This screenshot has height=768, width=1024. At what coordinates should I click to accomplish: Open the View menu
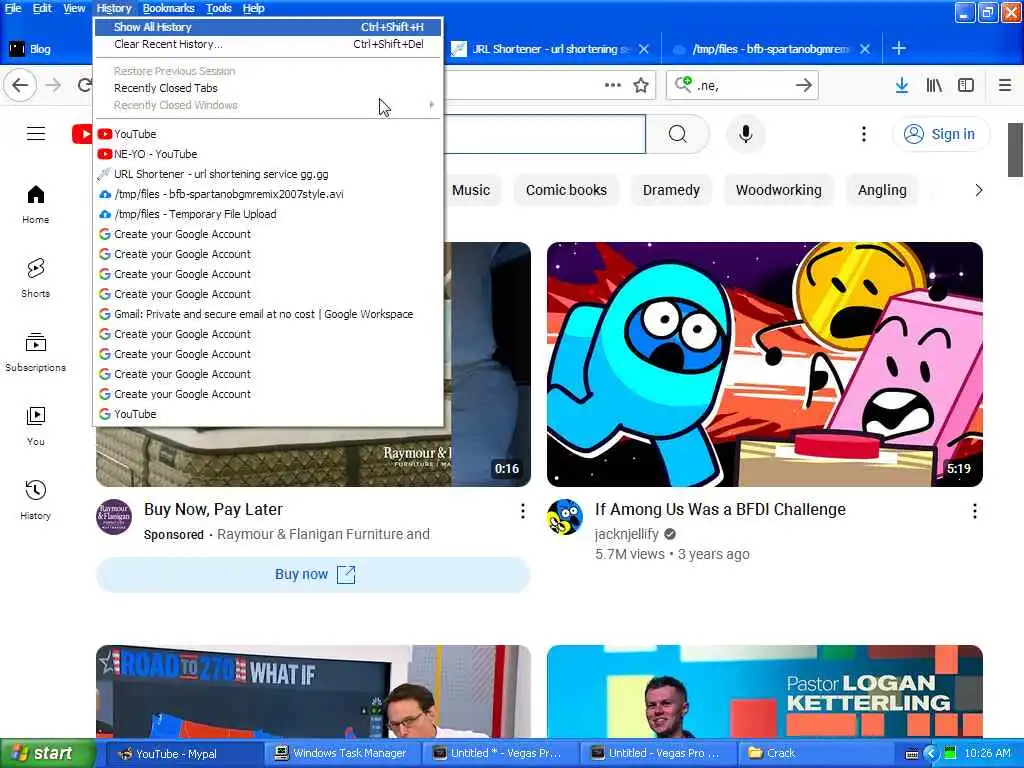(74, 8)
